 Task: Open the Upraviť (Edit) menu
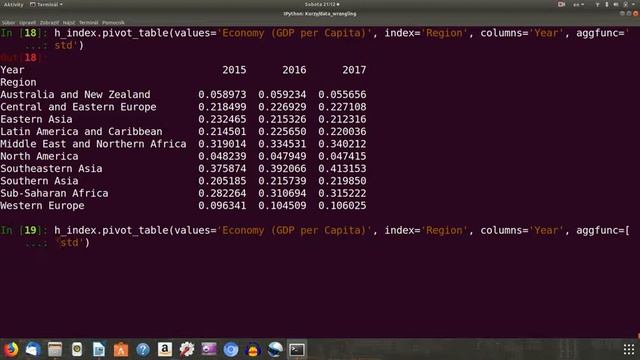tap(27, 23)
